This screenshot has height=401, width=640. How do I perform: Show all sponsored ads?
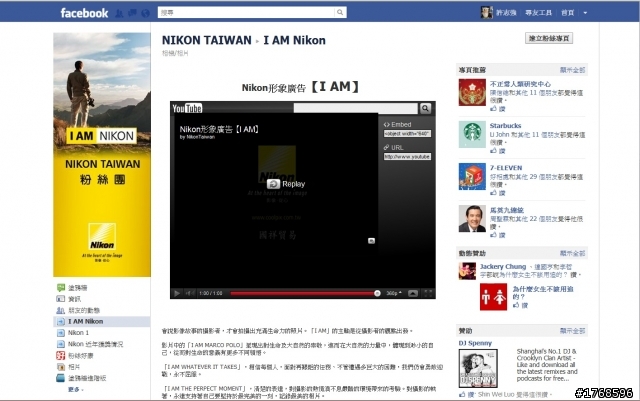[x=572, y=331]
